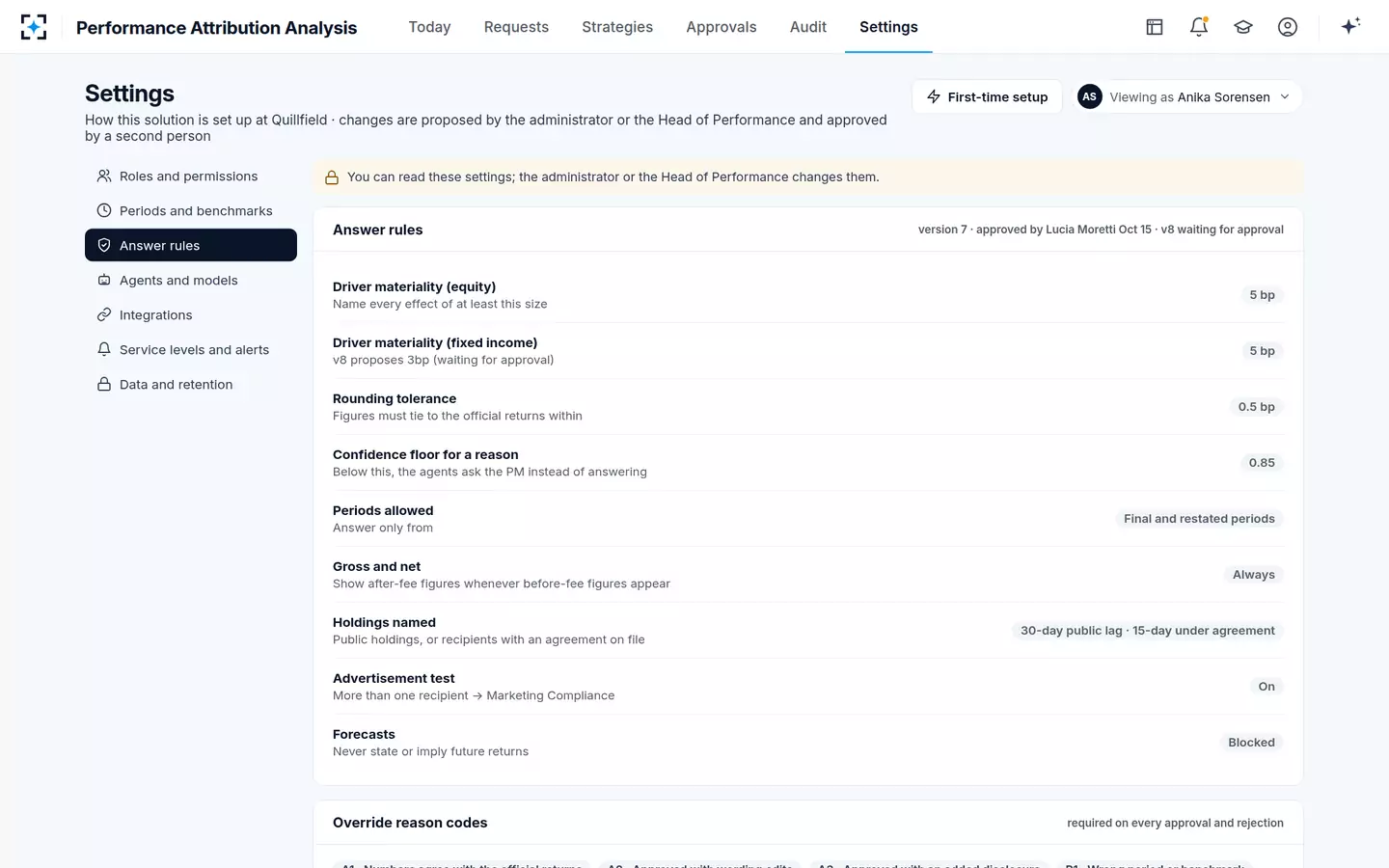1389x868 pixels.
Task: Open the user account icon
Action: click(x=1288, y=27)
